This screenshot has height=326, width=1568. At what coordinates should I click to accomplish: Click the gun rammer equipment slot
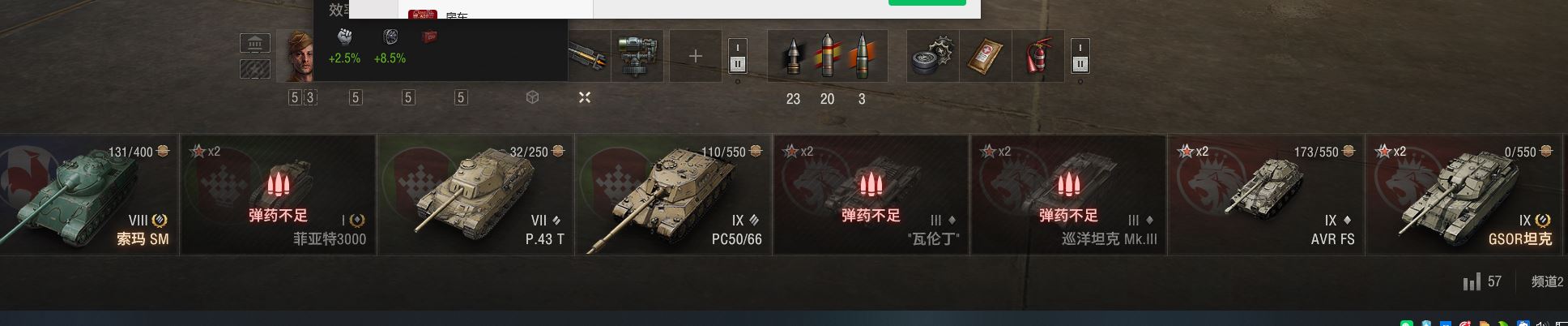point(589,56)
